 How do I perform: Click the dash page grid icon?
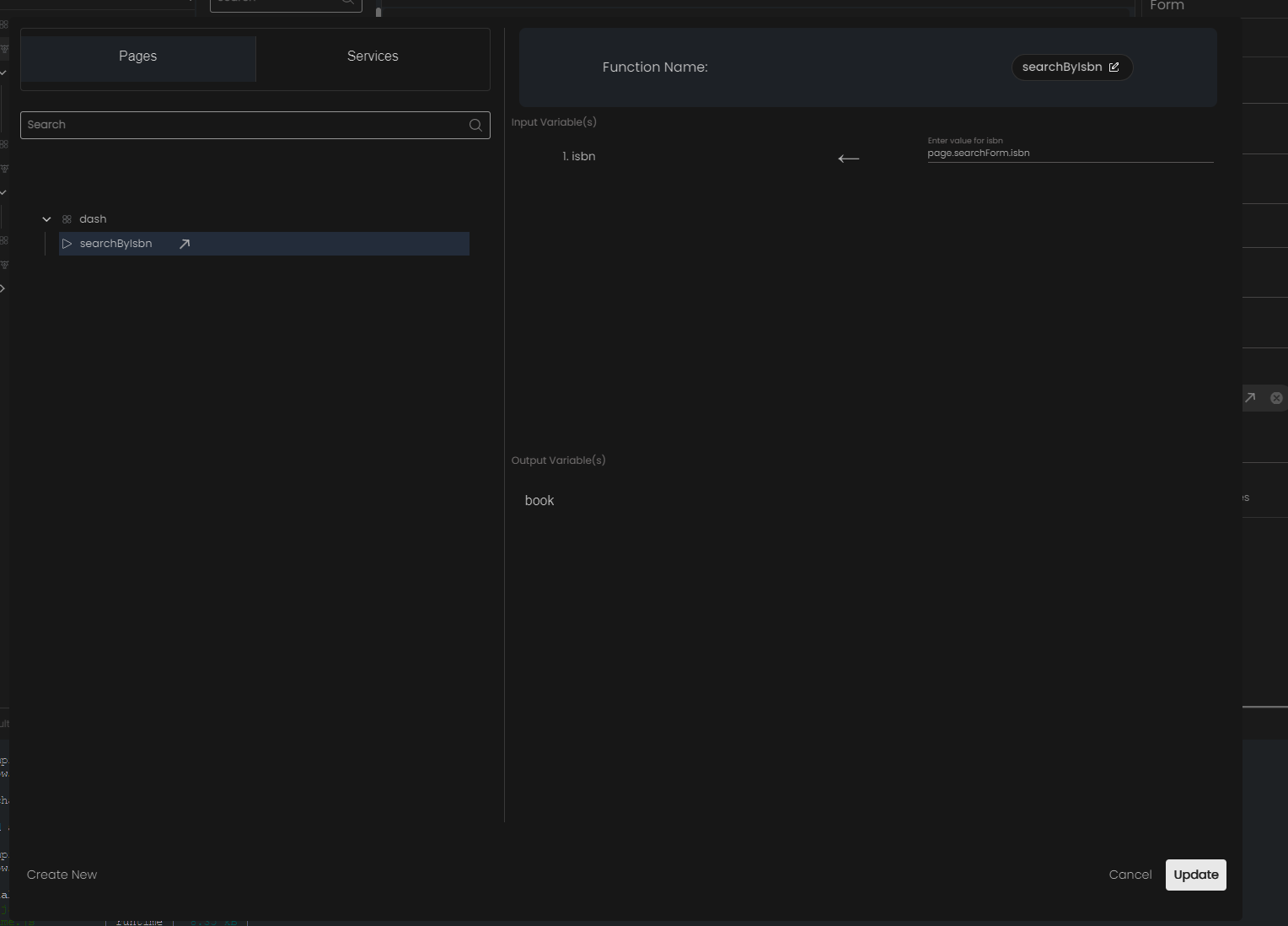[67, 219]
